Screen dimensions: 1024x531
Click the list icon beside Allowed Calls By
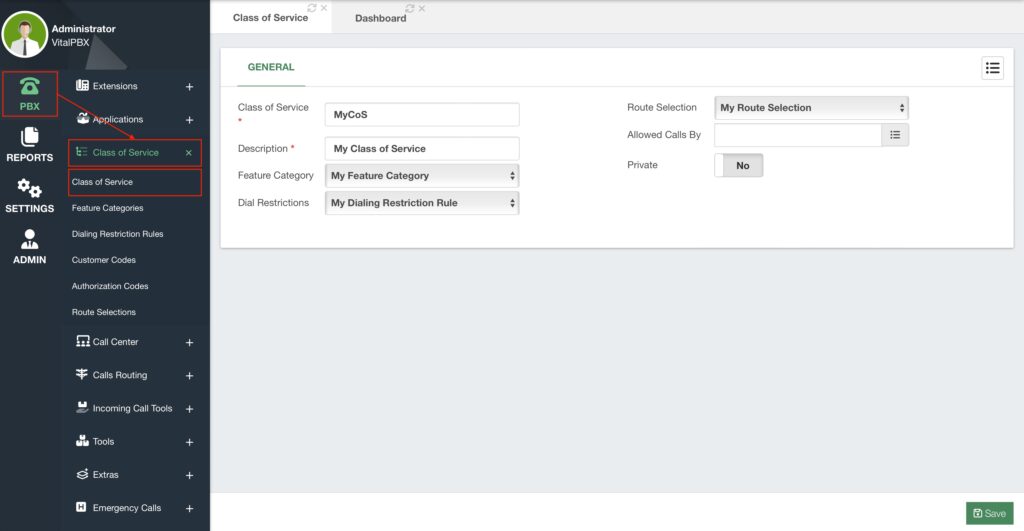[895, 135]
